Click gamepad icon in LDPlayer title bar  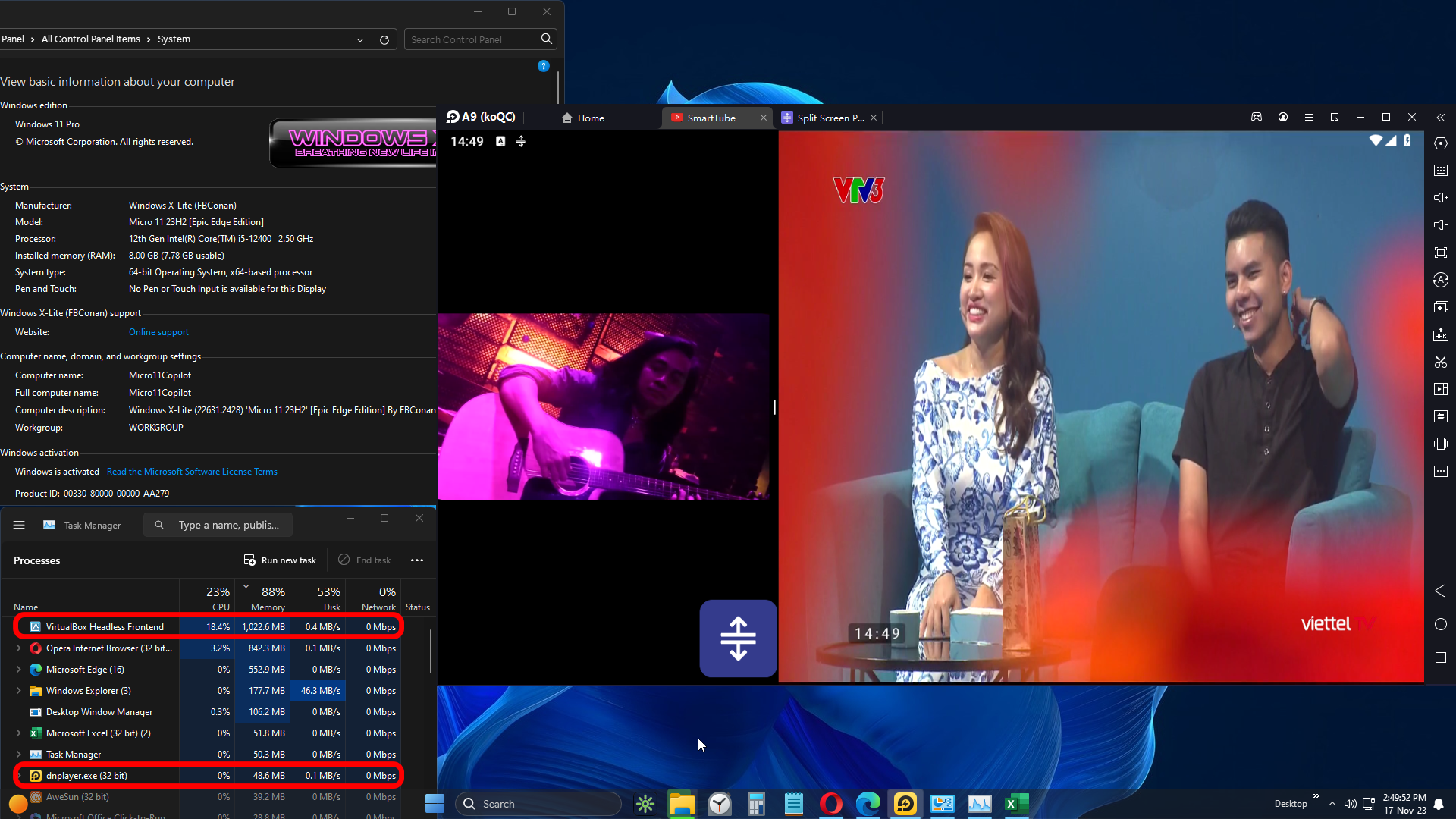(1257, 117)
